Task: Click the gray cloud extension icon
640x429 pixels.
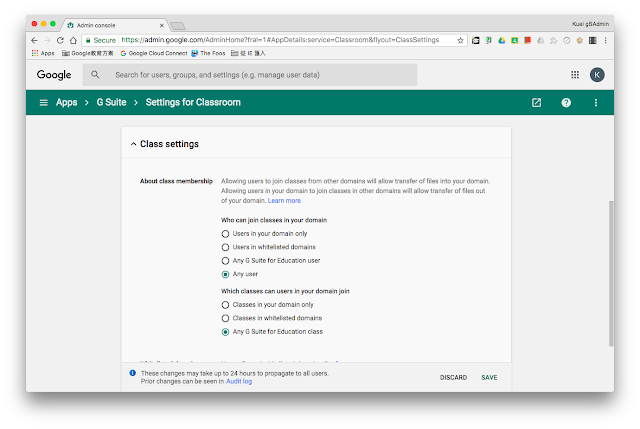Action: (x=541, y=40)
